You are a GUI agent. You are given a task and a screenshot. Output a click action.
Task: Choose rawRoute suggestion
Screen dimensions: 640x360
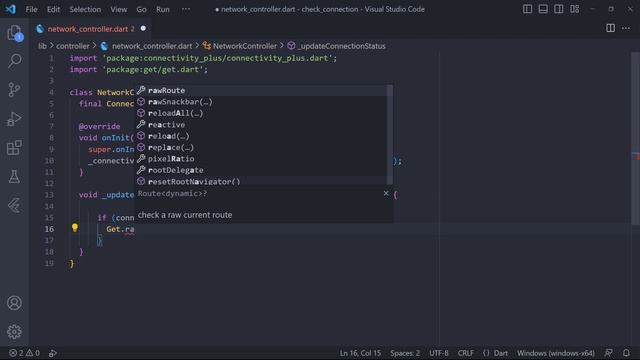pos(261,90)
